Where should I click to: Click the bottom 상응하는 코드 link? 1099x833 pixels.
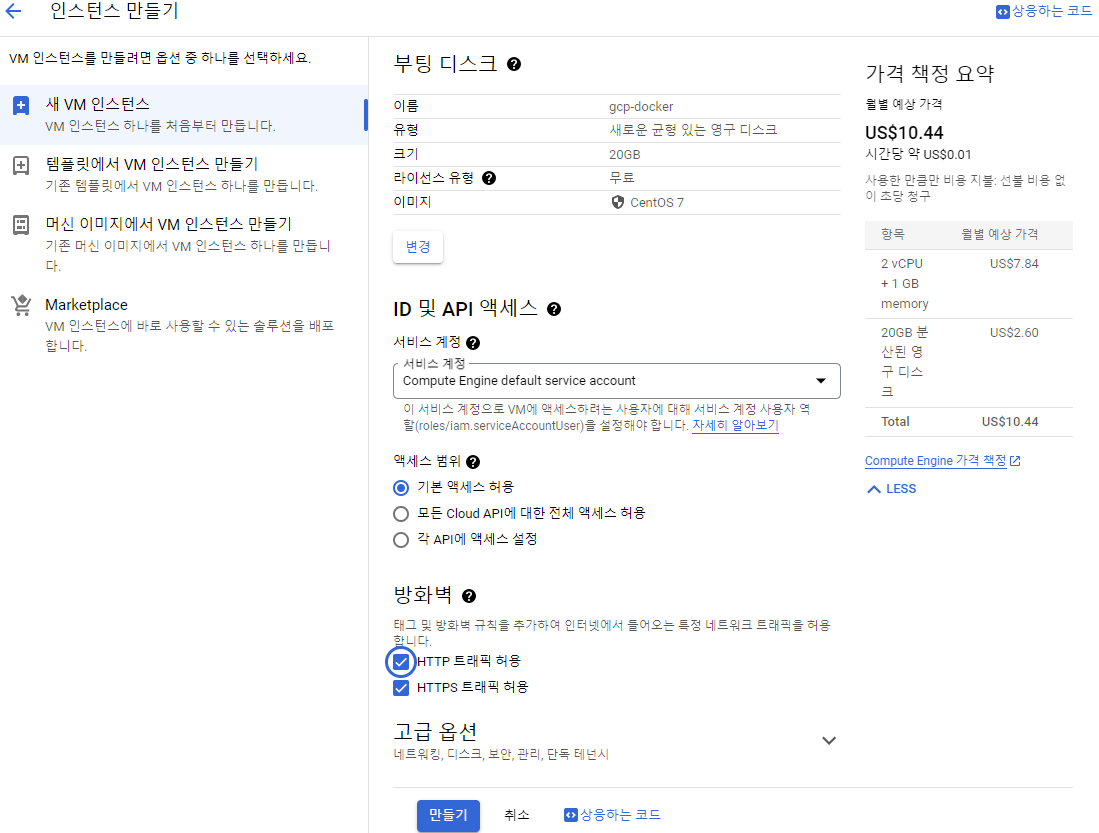613,815
